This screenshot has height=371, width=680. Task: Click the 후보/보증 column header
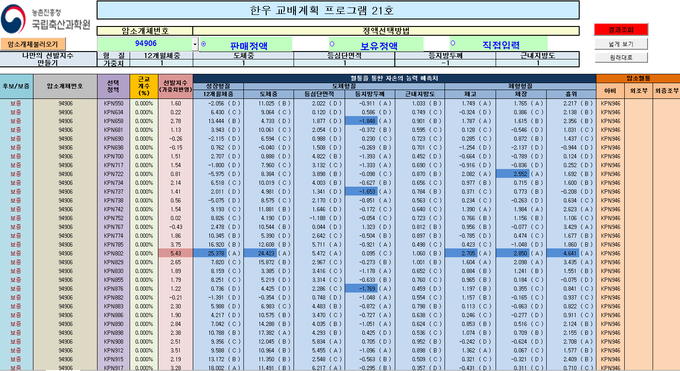coord(16,86)
